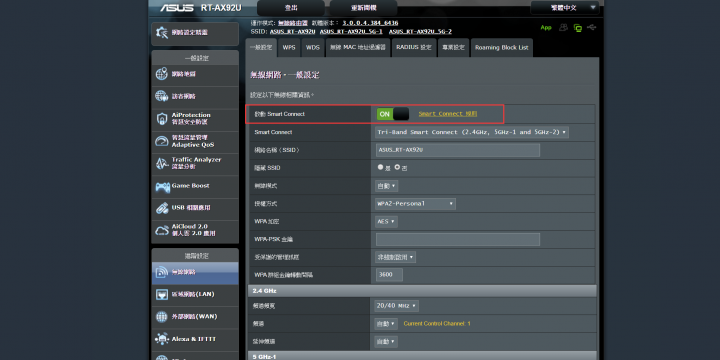Switch to the Roaming Block List tab
This screenshot has height=360, width=720.
click(x=501, y=48)
